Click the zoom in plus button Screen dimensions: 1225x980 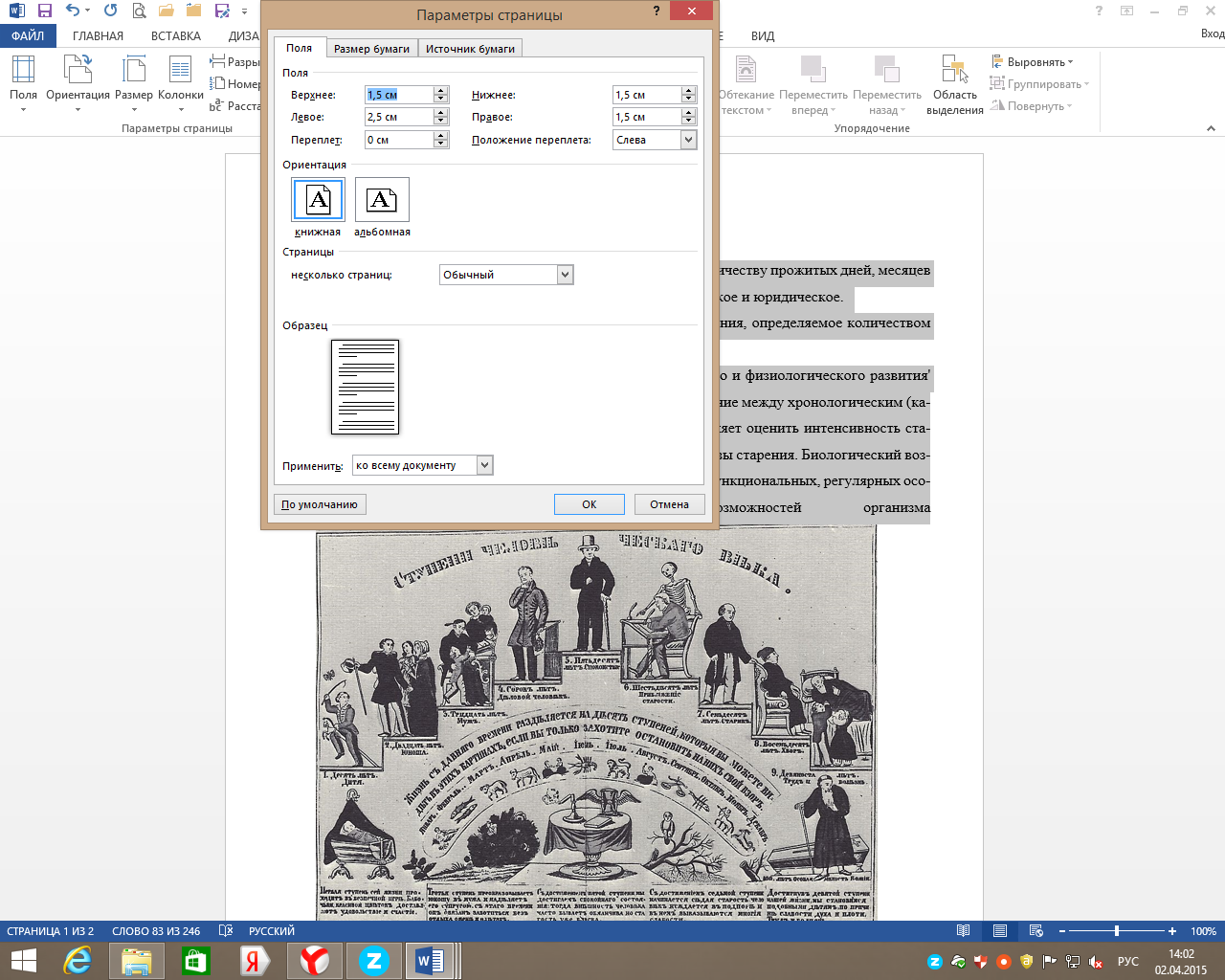click(1172, 931)
